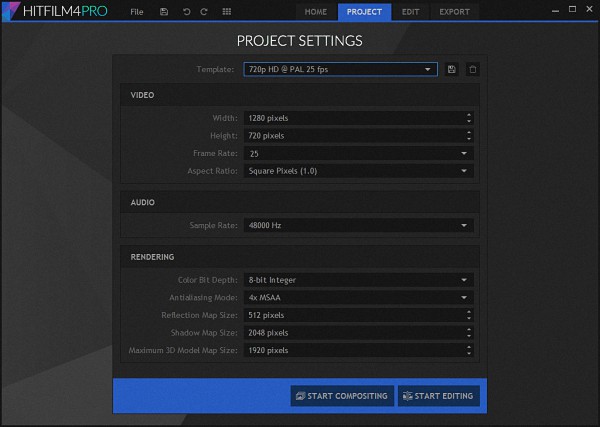Maximize the HitFilm window
This screenshot has width=600, height=427.
572,9
